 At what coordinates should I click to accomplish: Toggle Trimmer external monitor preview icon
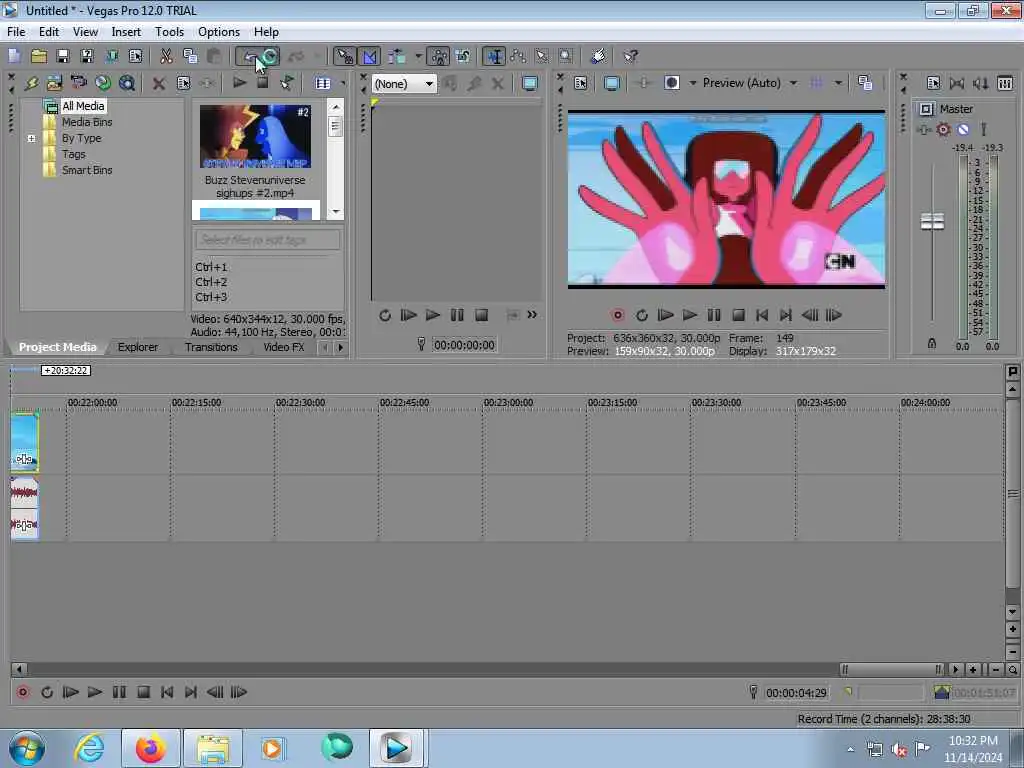coord(530,83)
